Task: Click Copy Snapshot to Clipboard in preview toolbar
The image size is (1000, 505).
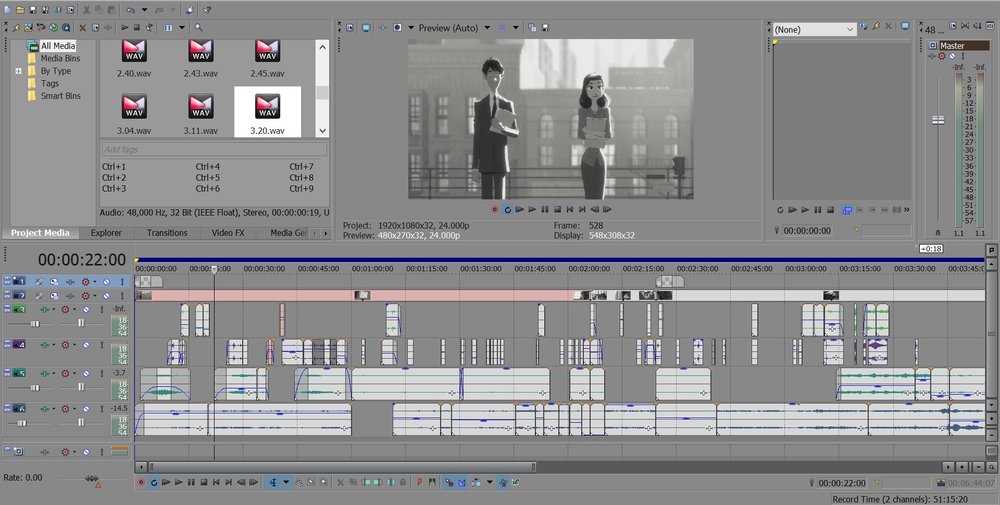Action: 532,27
